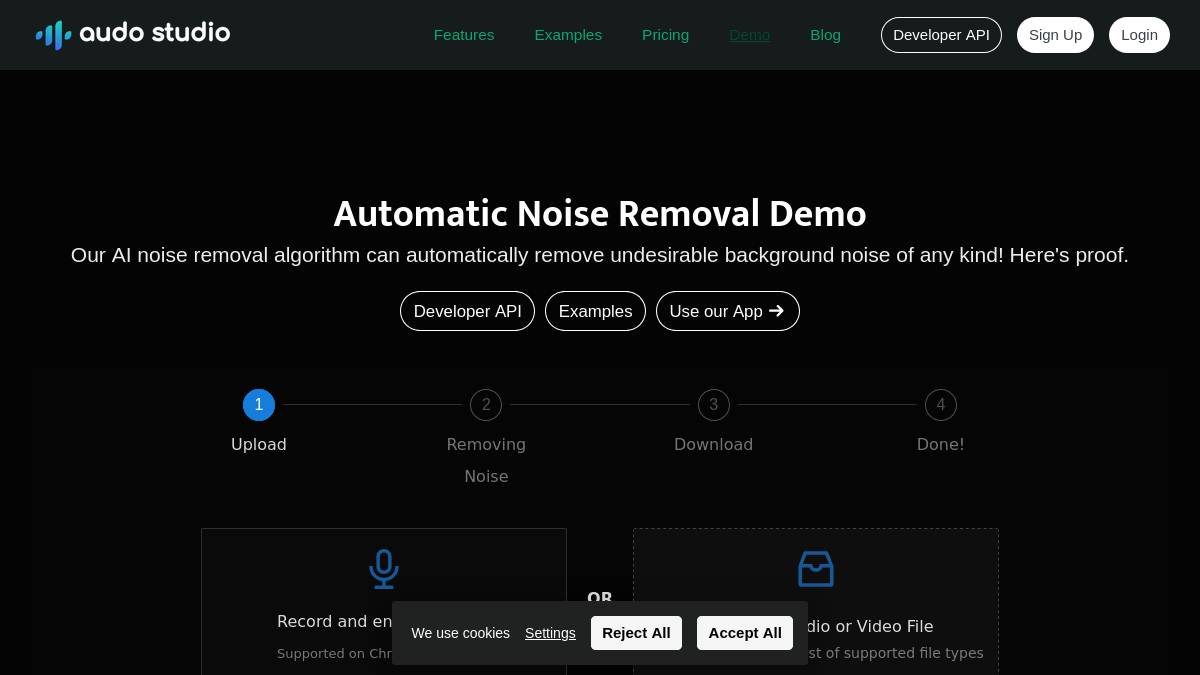Select step 2 Removing Noise circle
This screenshot has width=1200, height=675.
(x=486, y=405)
